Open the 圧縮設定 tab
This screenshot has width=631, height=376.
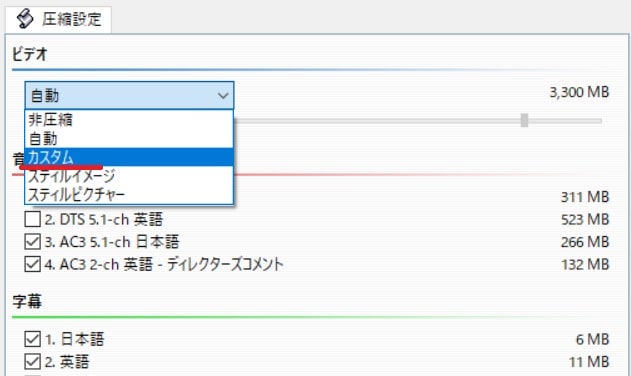(58, 19)
